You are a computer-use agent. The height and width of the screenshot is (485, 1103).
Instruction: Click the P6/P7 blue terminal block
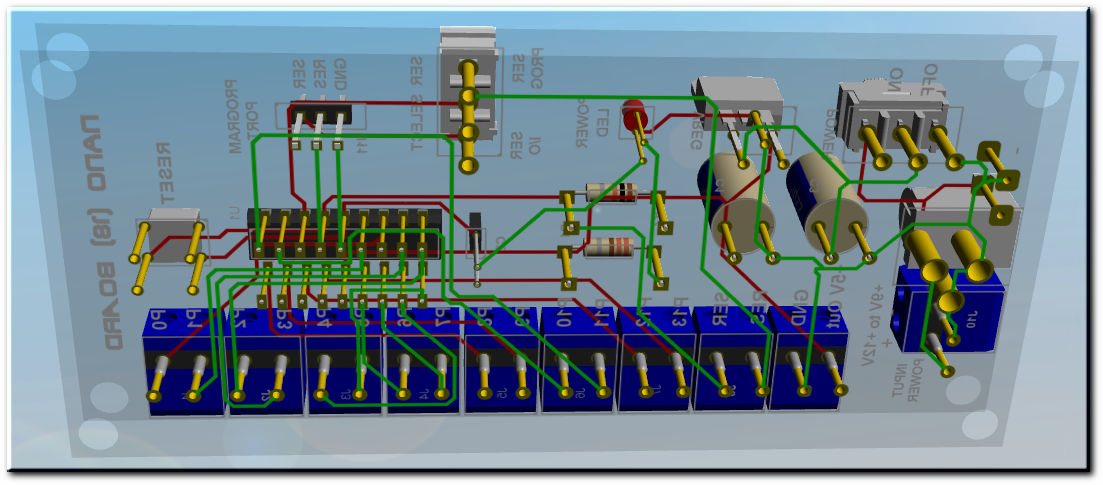click(424, 361)
